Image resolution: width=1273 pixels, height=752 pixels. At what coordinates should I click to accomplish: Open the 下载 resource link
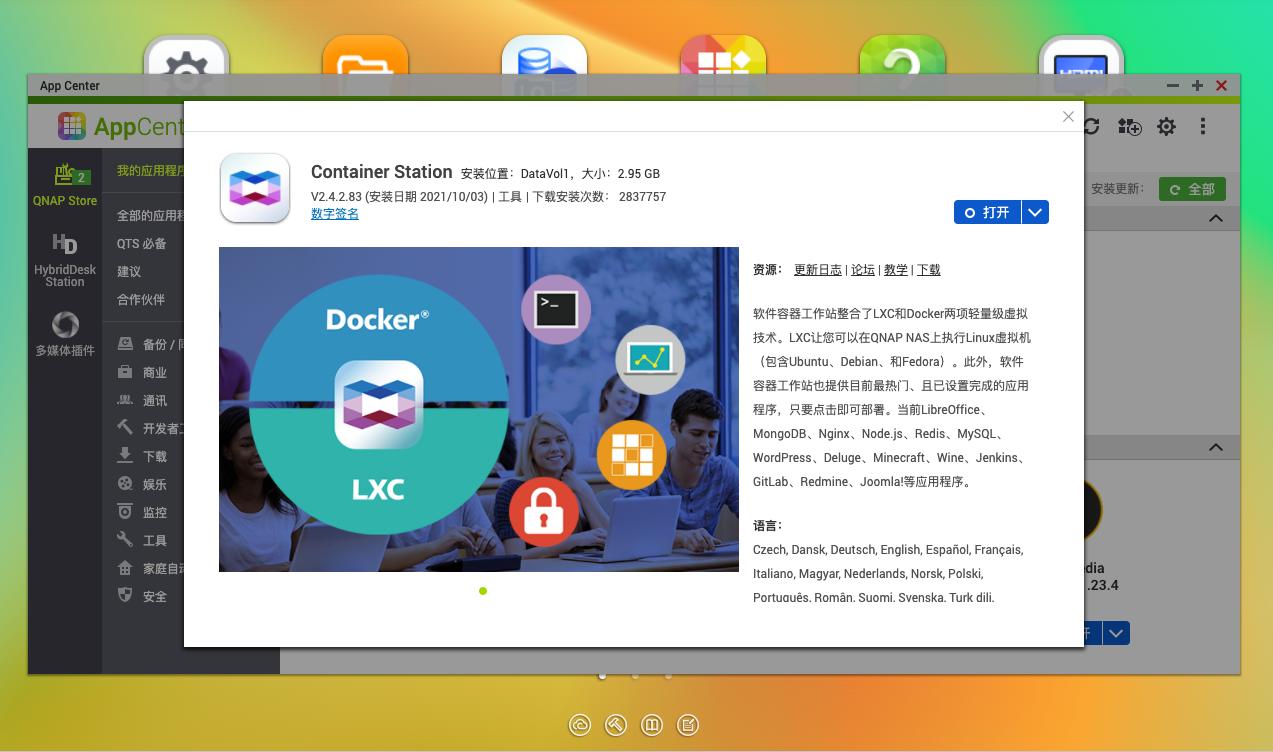[x=929, y=270]
